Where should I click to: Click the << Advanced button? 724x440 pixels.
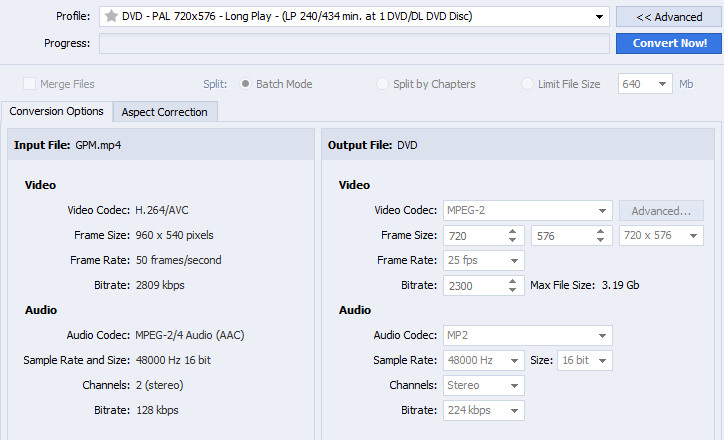tap(669, 17)
